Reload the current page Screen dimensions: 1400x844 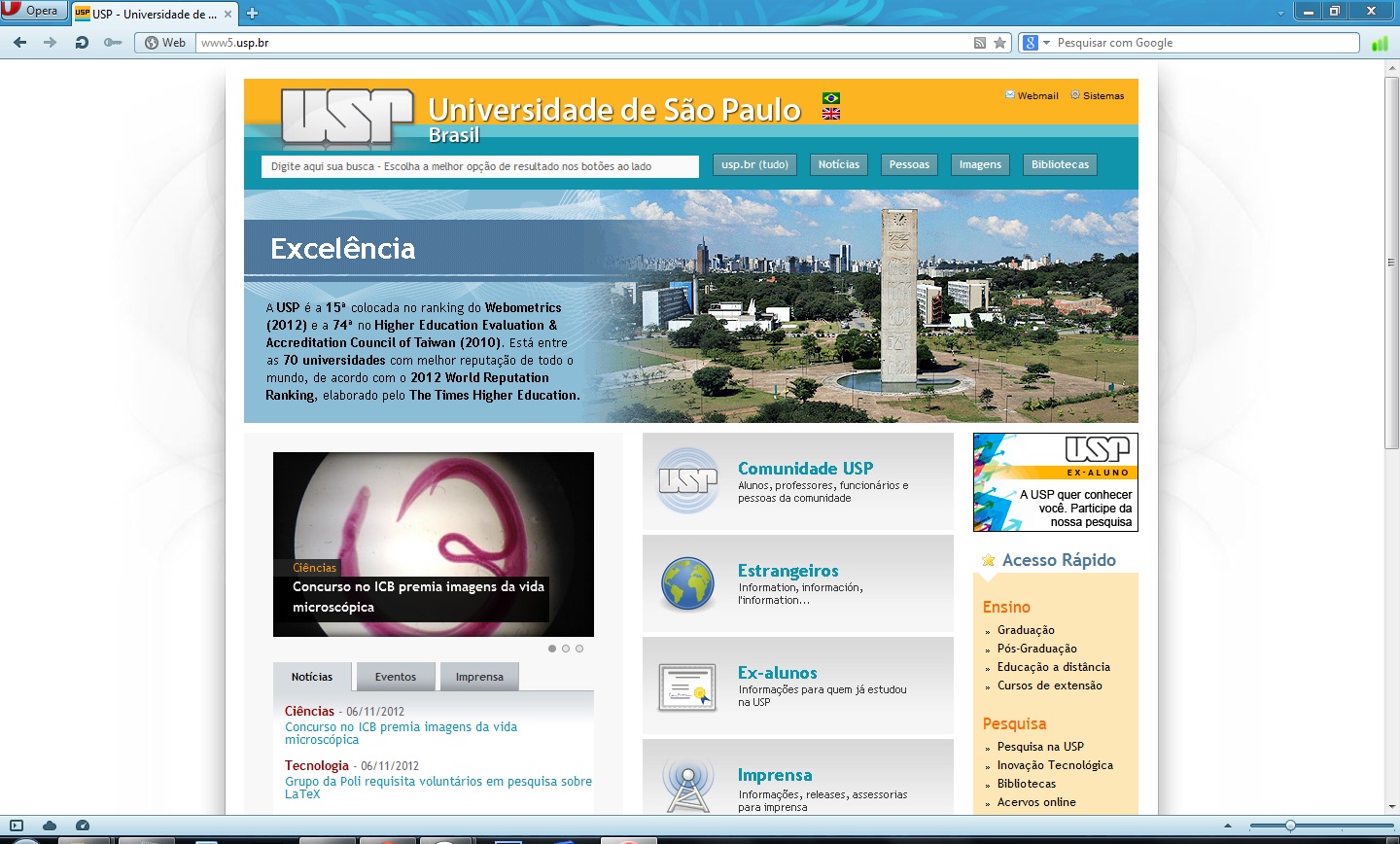pos(82,43)
